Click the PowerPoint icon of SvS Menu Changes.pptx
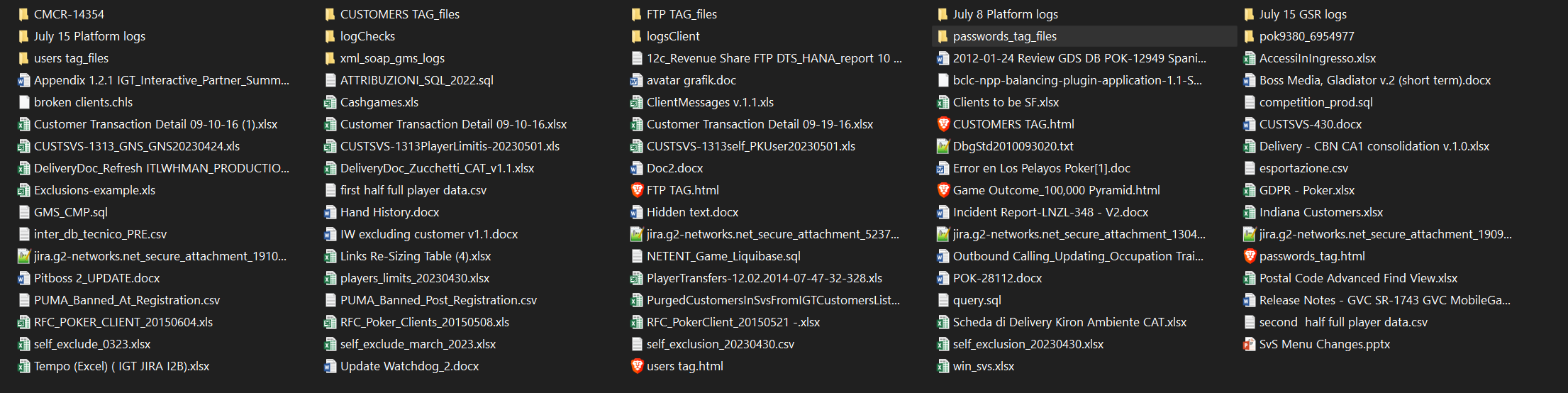 pyautogui.click(x=1249, y=344)
